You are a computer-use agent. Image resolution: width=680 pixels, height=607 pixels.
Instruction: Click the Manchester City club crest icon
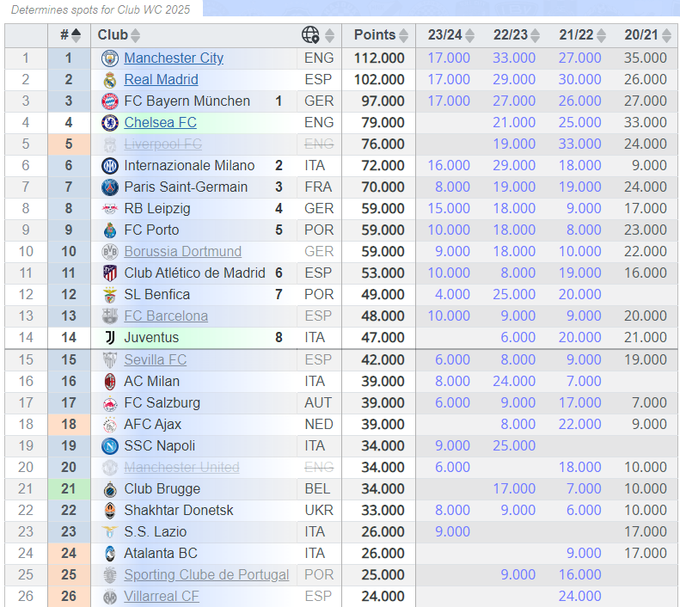110,58
